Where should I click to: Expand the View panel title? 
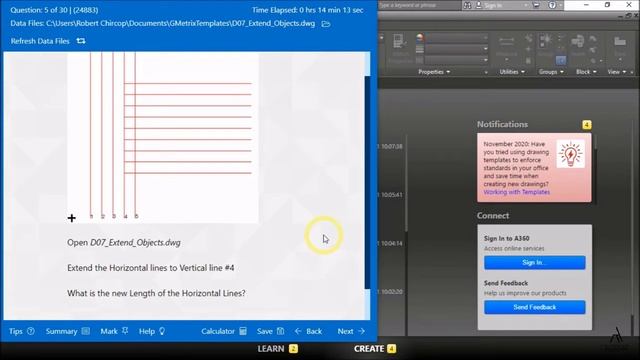click(x=616, y=72)
